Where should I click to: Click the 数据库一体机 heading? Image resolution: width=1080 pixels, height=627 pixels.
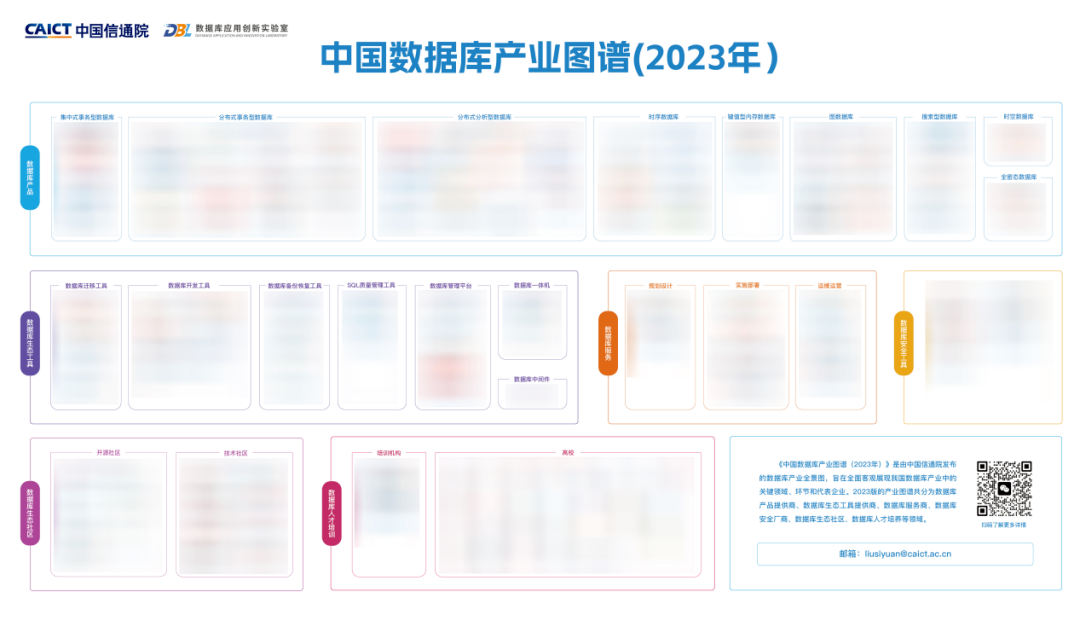[x=532, y=285]
